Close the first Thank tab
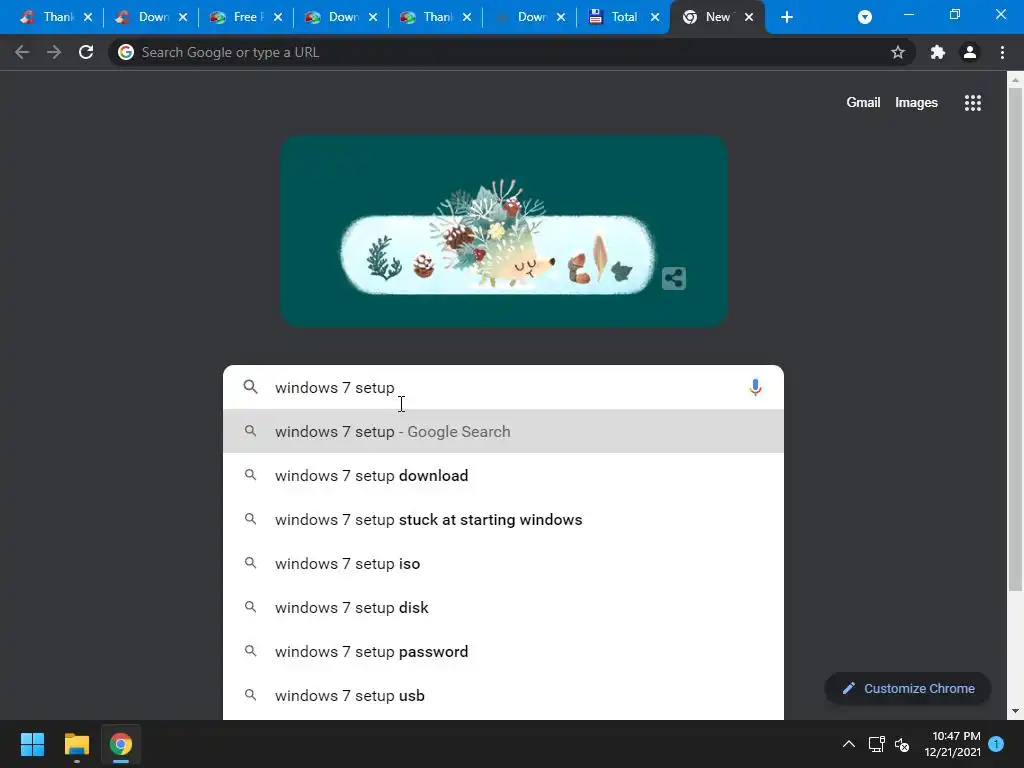Viewport: 1024px width, 768px height. tap(88, 17)
